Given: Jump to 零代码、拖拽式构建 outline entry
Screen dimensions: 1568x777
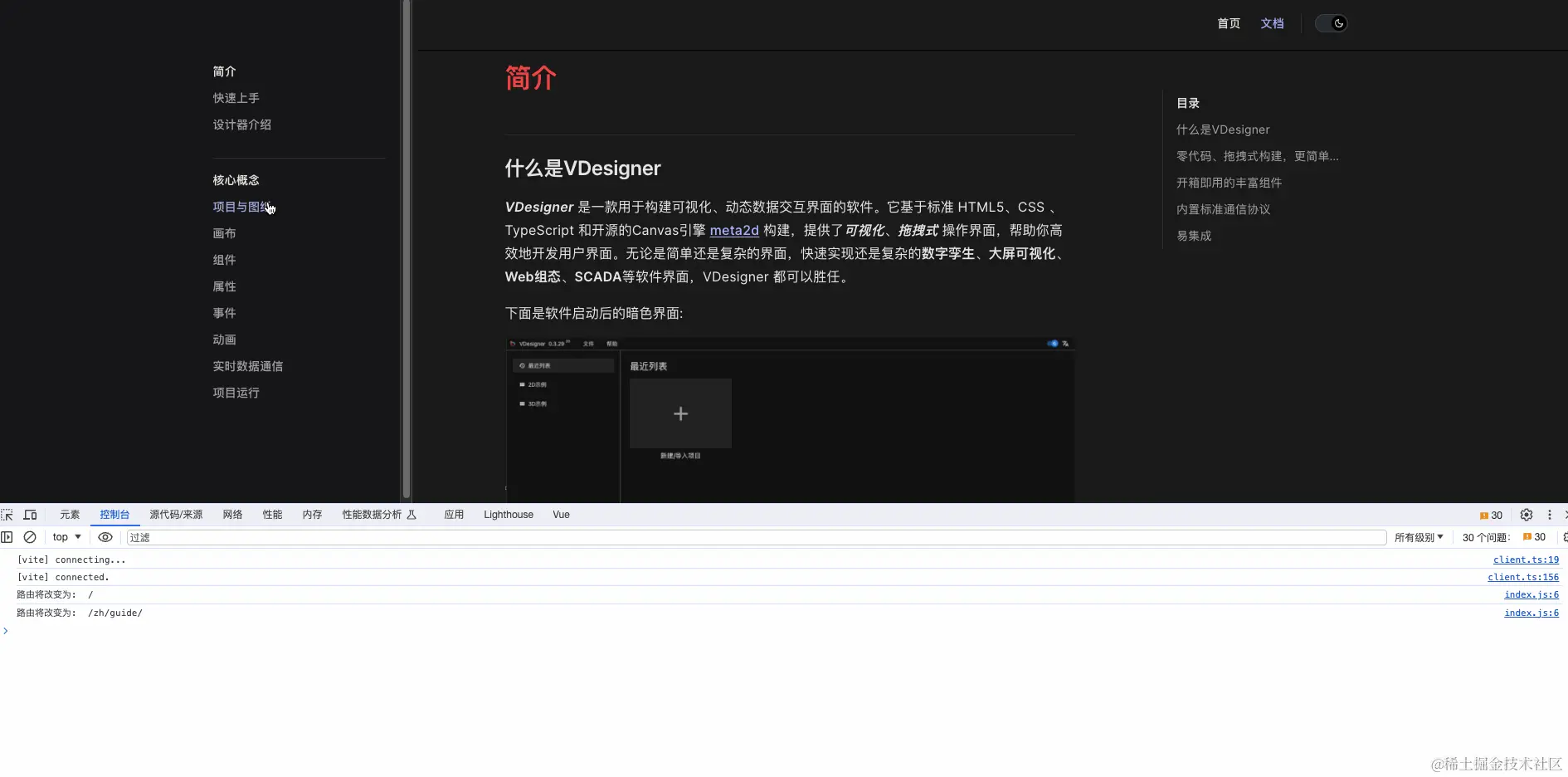Looking at the screenshot, I should 1257,156.
